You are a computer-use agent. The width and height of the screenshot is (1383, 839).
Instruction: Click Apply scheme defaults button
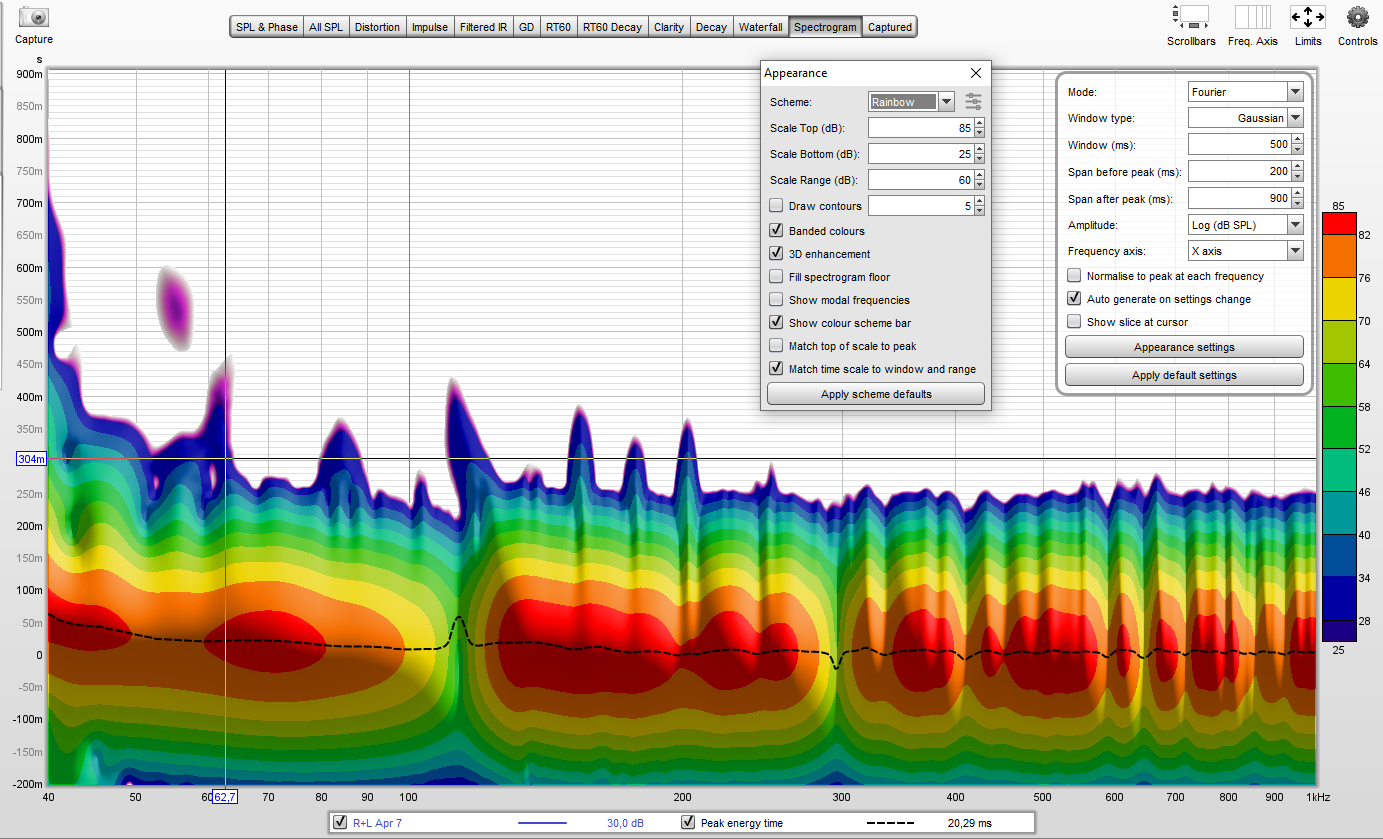(x=875, y=394)
